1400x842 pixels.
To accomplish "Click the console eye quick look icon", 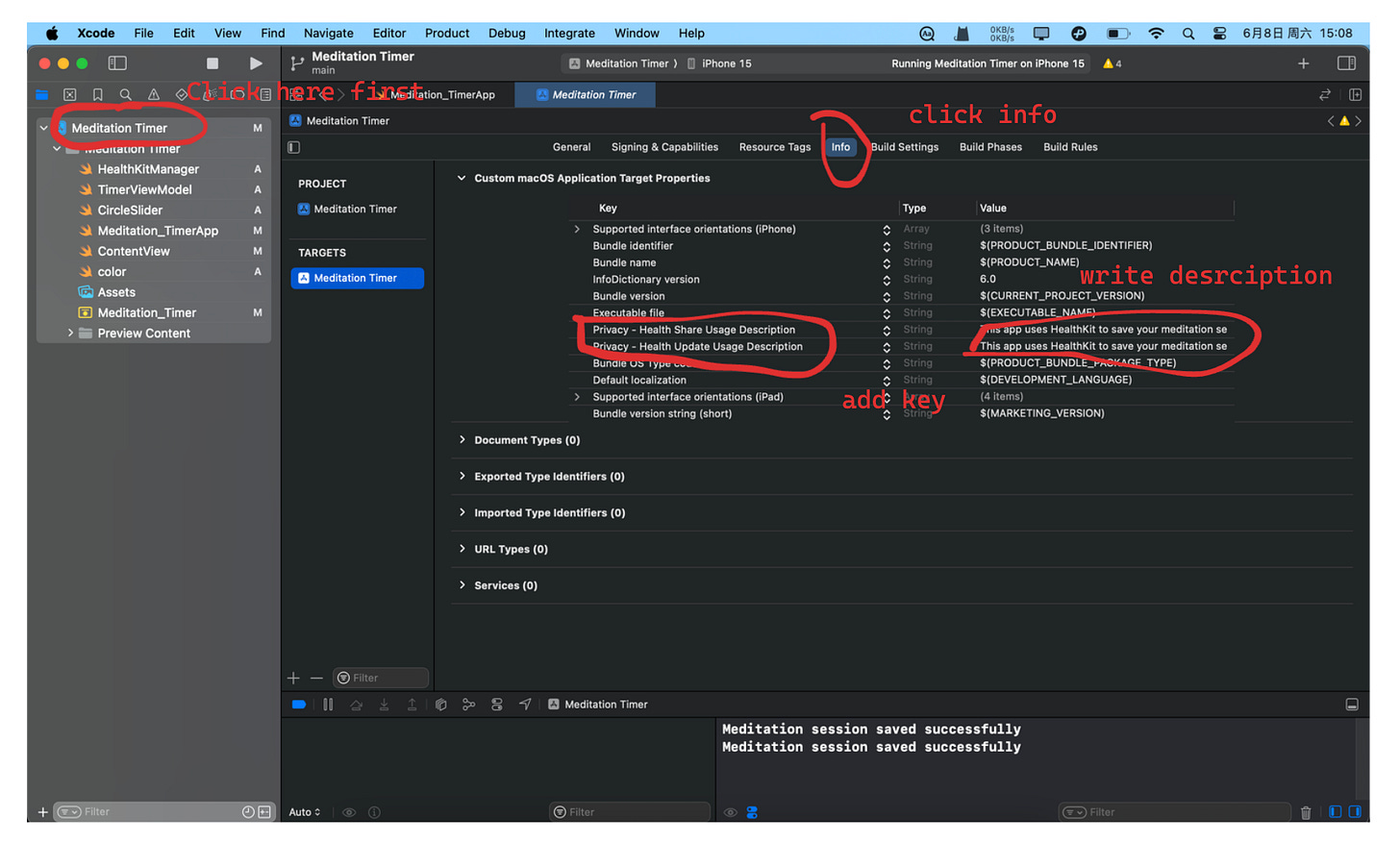I will [731, 813].
